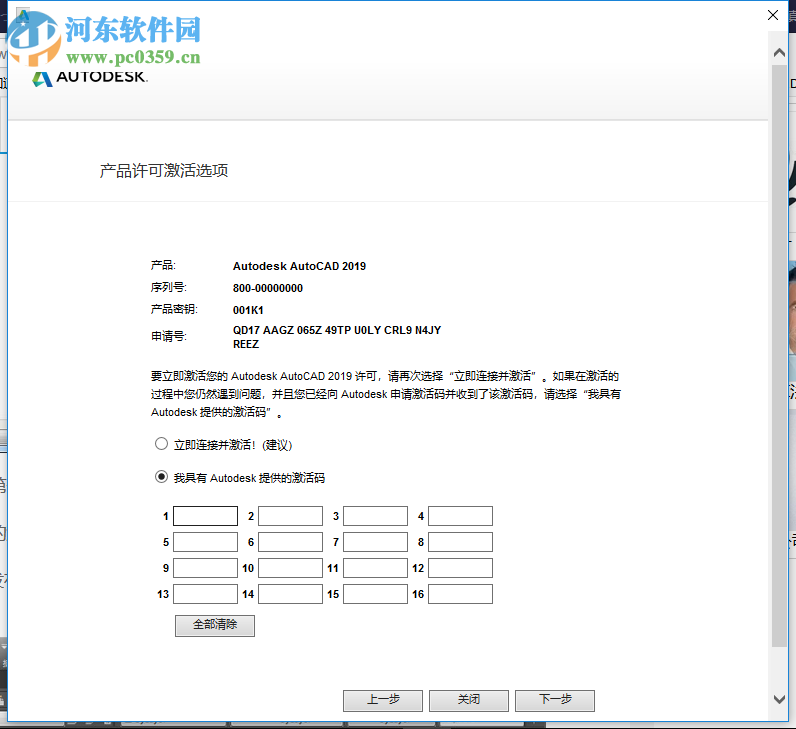Focus activation code field 4
796x729 pixels.
point(460,516)
